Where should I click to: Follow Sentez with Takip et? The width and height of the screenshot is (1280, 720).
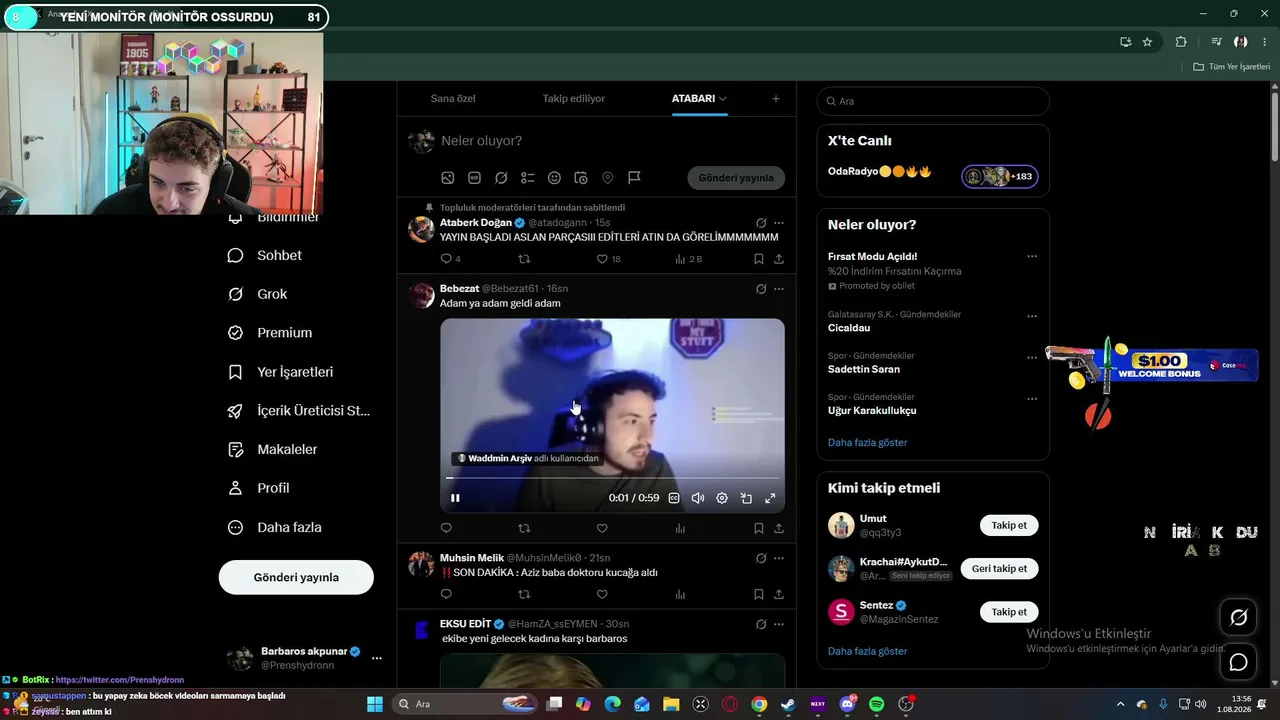1009,611
